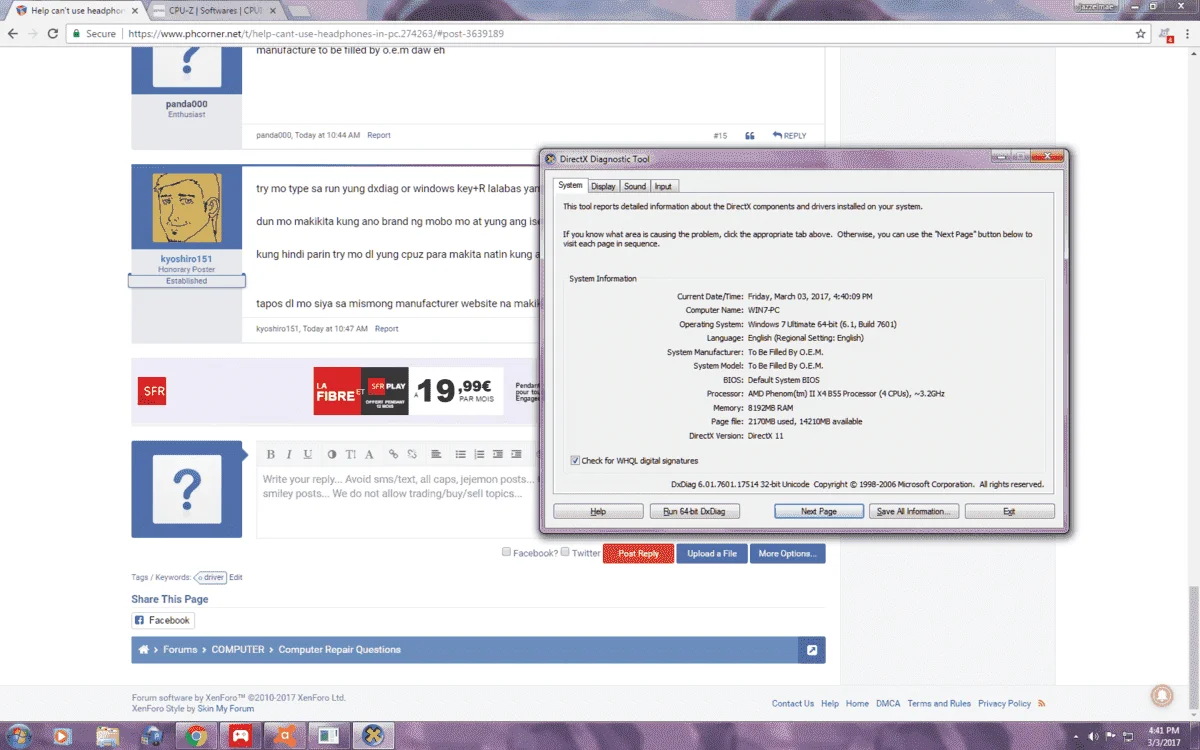Screen dimensions: 1200x750
Task: Click the breadcrumb jump arrow icon
Action: (x=812, y=650)
